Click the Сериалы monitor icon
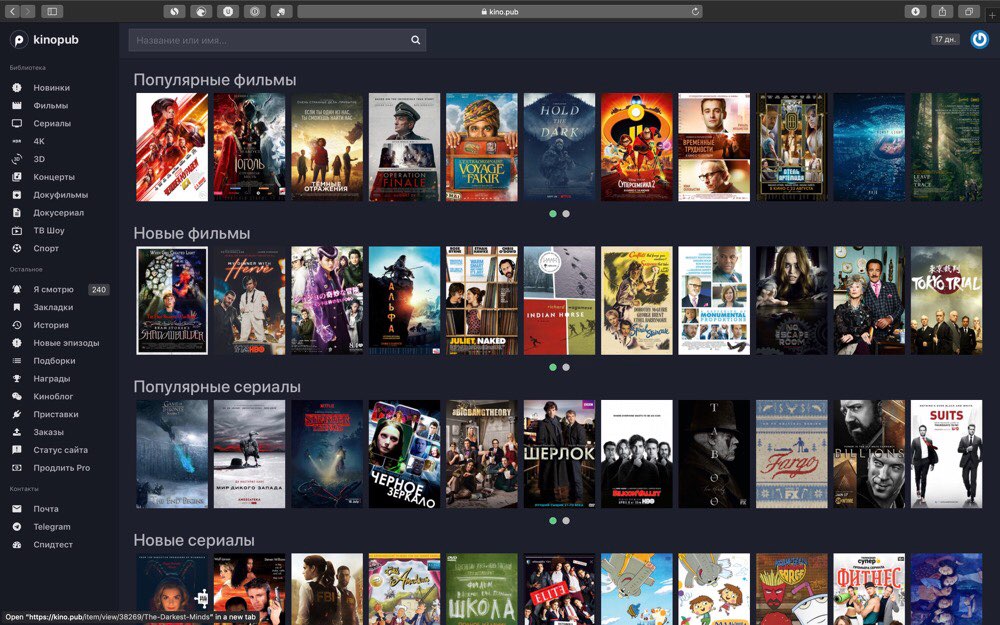Image resolution: width=1000 pixels, height=625 pixels. (17, 123)
